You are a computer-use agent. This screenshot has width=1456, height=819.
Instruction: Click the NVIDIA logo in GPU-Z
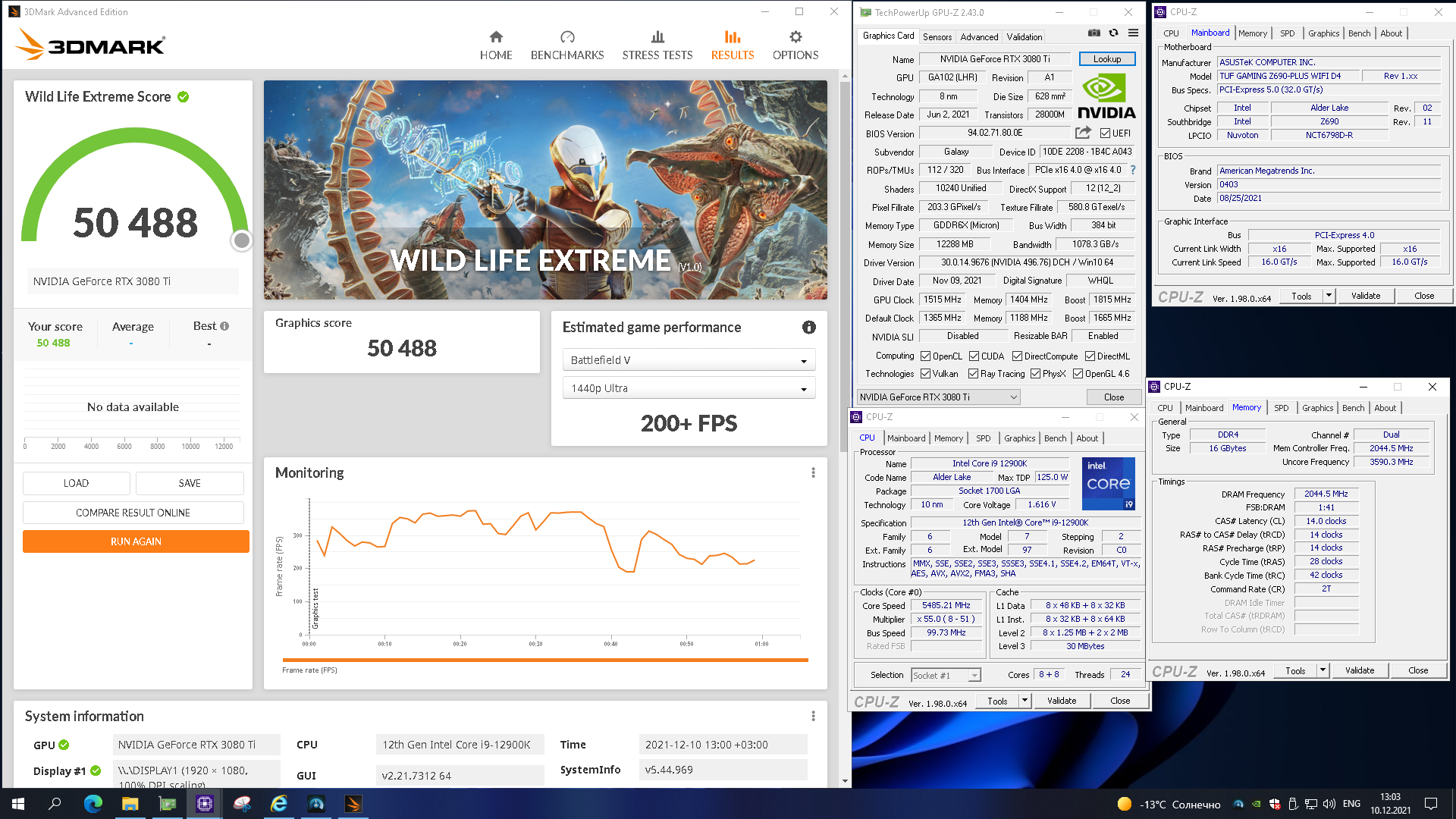1106,96
